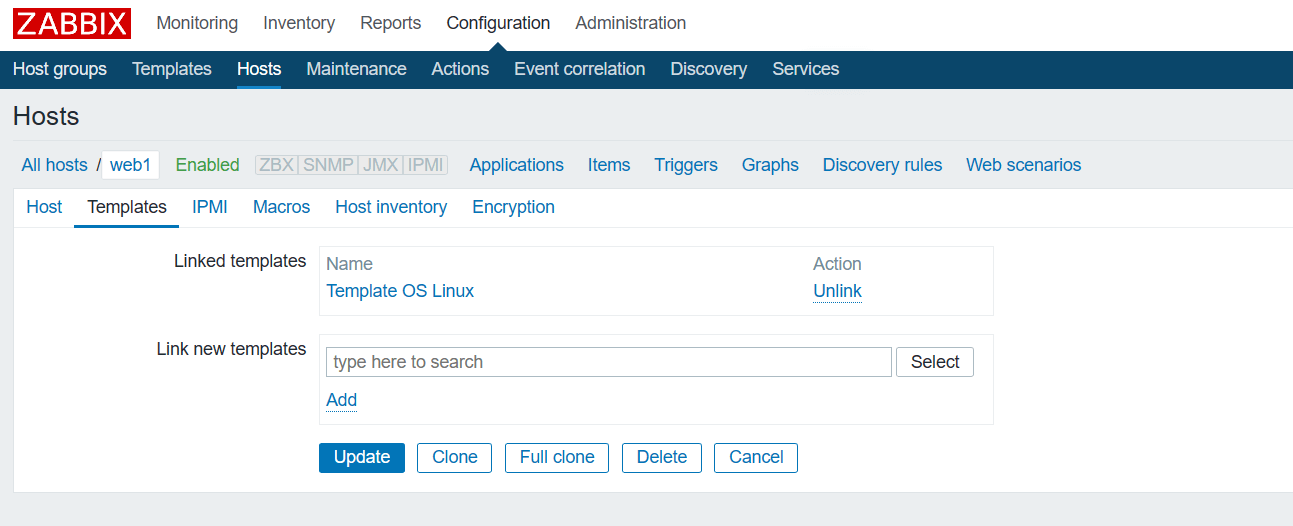Click the IPMI availability indicator
Viewport: 1293px width, 526px height.
[x=425, y=165]
